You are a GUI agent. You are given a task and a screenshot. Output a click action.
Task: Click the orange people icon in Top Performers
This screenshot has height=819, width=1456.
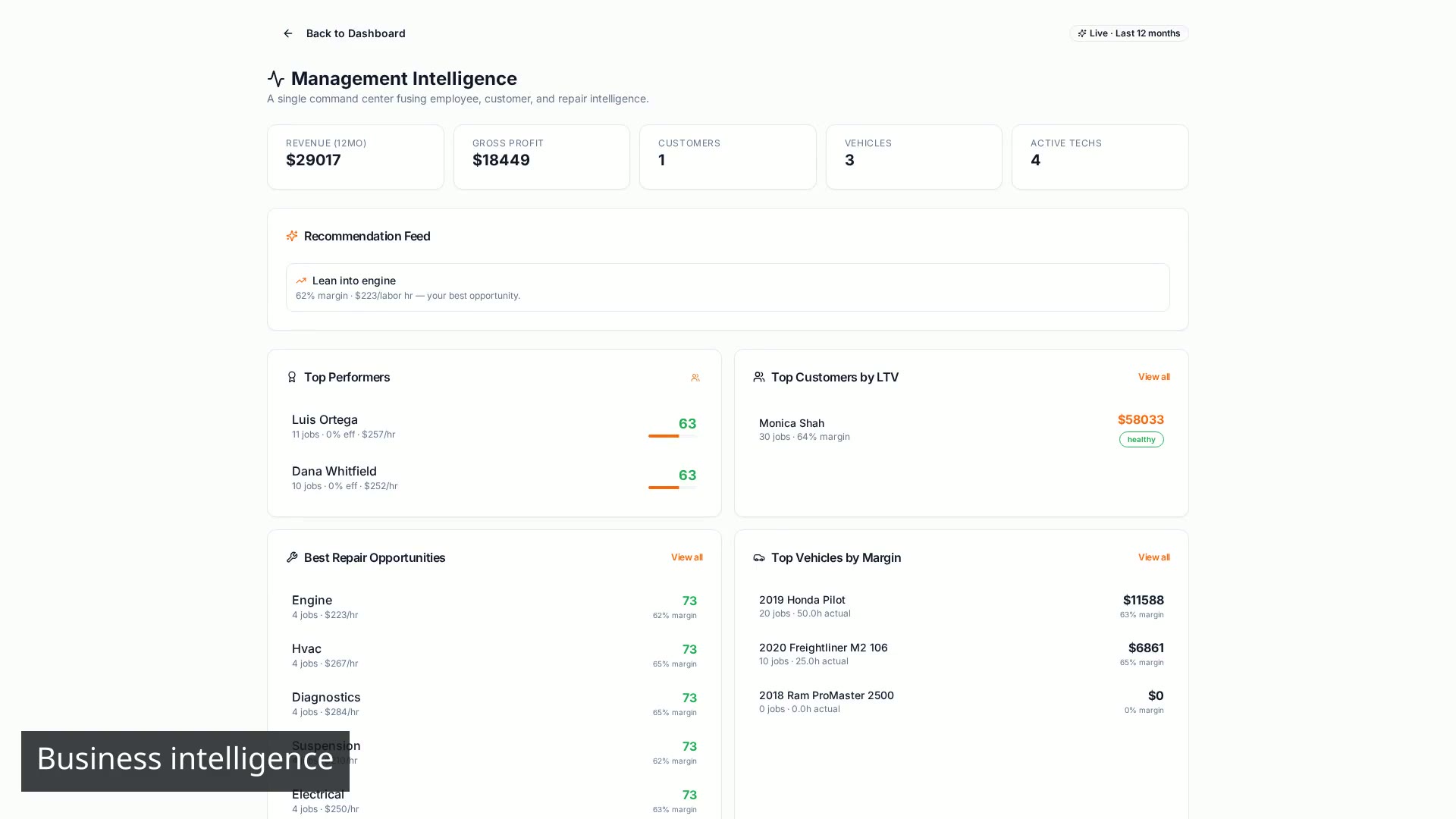(695, 378)
